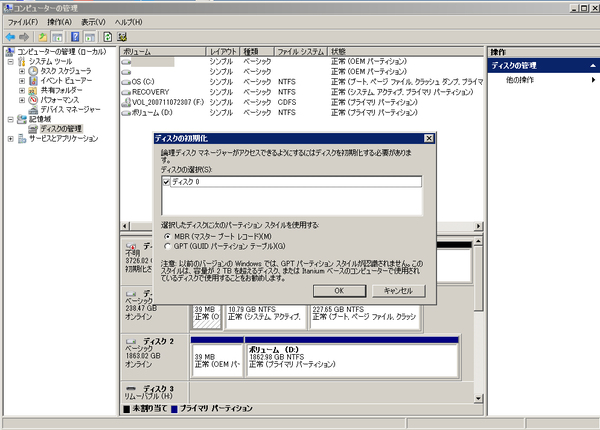Screen dimensions: 600x430
Task: Select MBR (マスター ブート レコード) radio button
Action: (x=167, y=236)
